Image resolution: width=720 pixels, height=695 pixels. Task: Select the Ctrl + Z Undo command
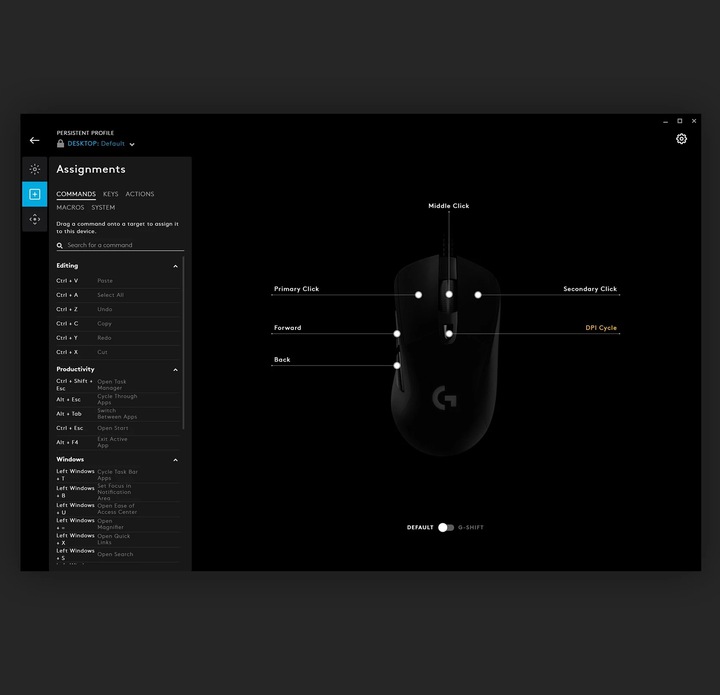click(x=118, y=309)
